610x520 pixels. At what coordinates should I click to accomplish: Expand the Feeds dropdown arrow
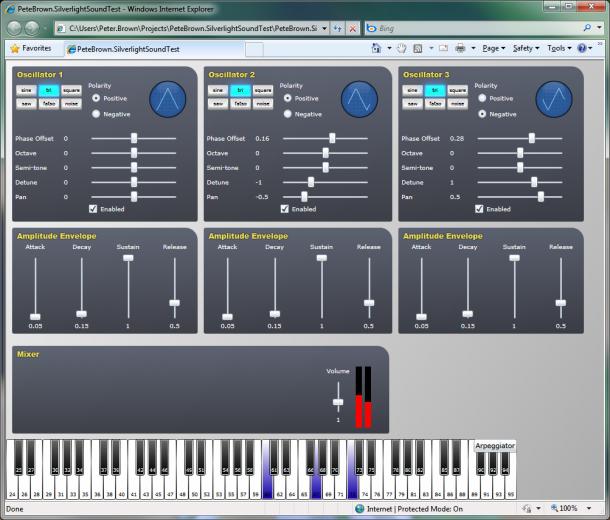coord(431,48)
